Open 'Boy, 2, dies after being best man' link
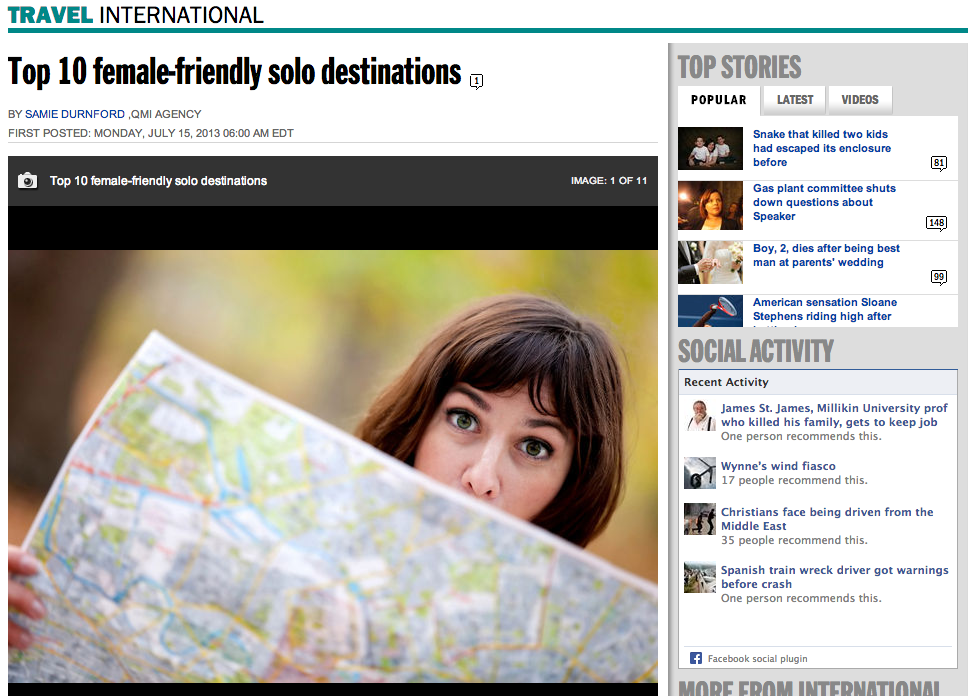The image size is (969, 696). point(826,255)
